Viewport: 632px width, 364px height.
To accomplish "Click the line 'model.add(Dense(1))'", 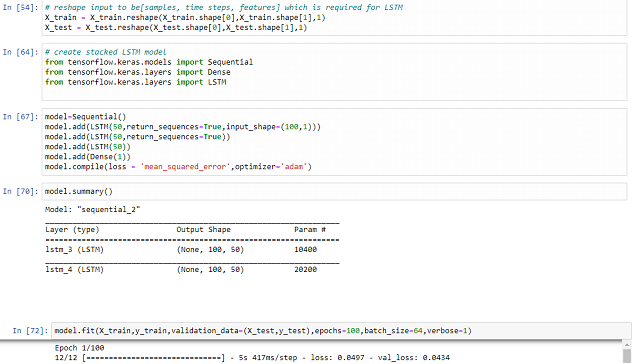I will coord(87,157).
